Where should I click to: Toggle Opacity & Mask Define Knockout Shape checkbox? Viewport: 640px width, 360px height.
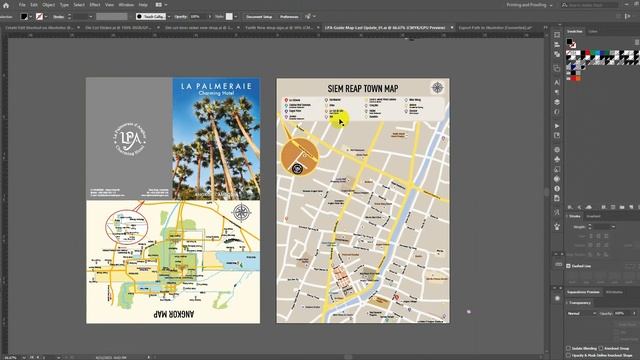[568, 356]
